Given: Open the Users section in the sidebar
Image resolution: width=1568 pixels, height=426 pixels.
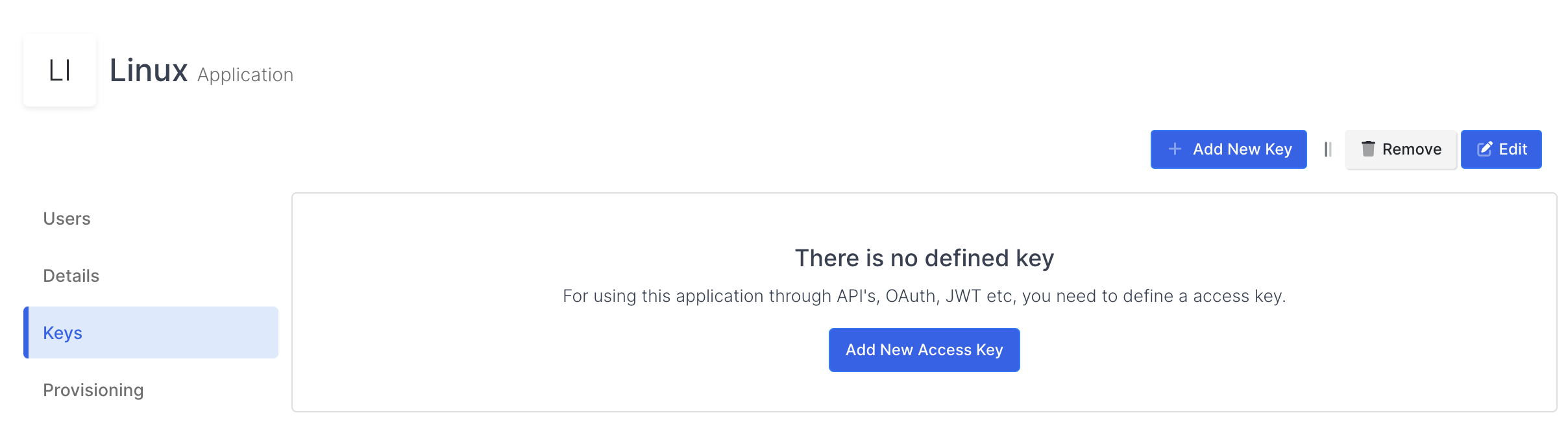Looking at the screenshot, I should pos(66,218).
